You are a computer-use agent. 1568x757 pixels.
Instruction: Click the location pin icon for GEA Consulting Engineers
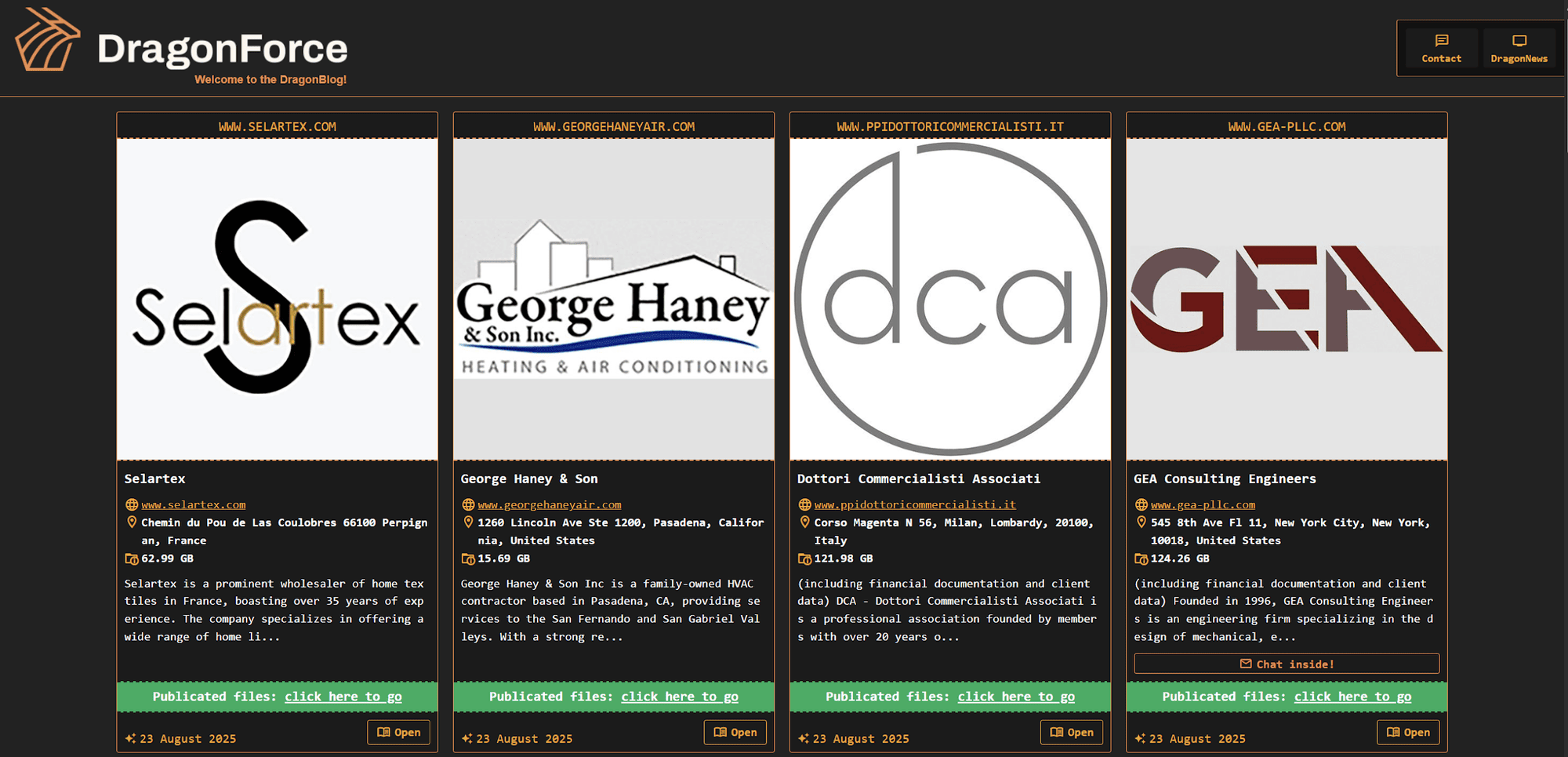pos(1142,522)
